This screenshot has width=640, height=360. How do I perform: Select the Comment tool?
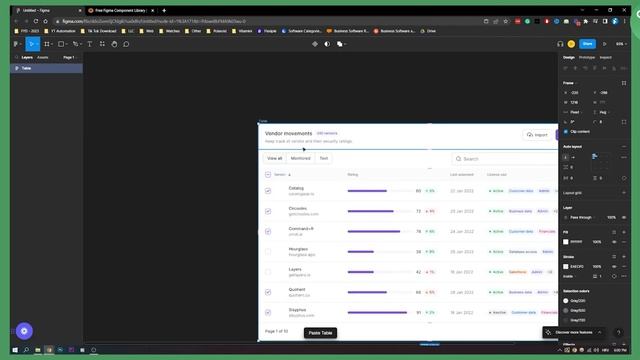126,44
